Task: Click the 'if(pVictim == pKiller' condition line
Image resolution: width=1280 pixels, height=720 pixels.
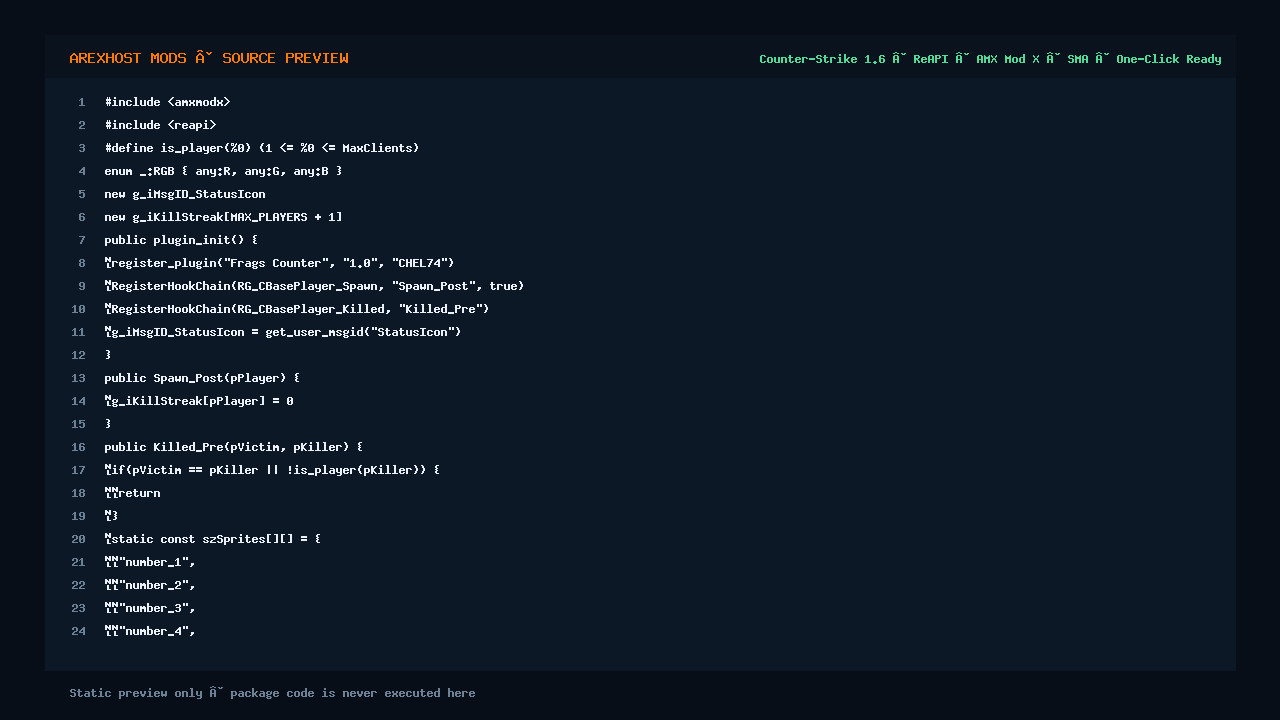Action: coord(272,470)
